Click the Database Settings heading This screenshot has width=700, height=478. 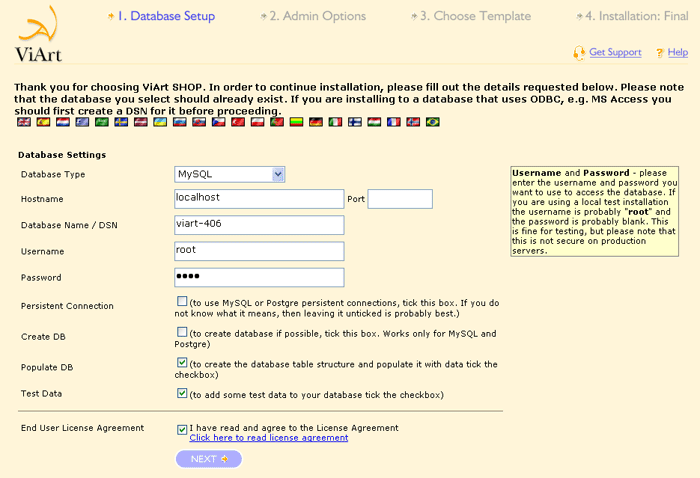tap(62, 155)
